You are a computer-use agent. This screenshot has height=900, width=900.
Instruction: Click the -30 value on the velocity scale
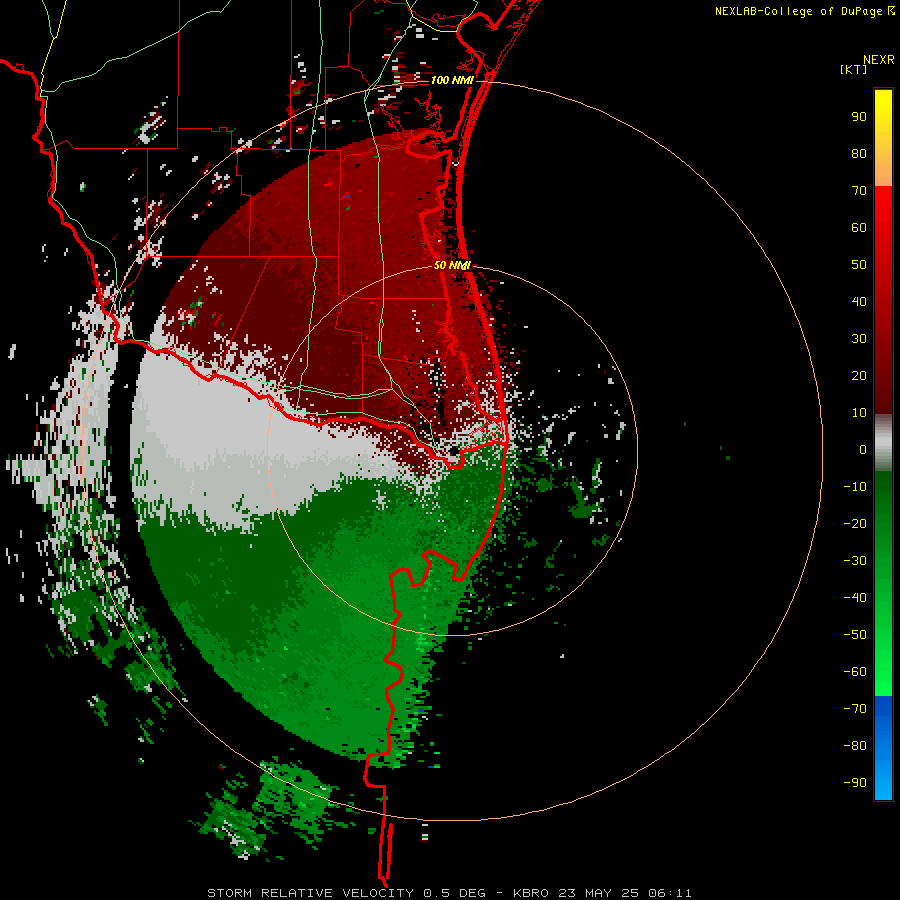(855, 561)
